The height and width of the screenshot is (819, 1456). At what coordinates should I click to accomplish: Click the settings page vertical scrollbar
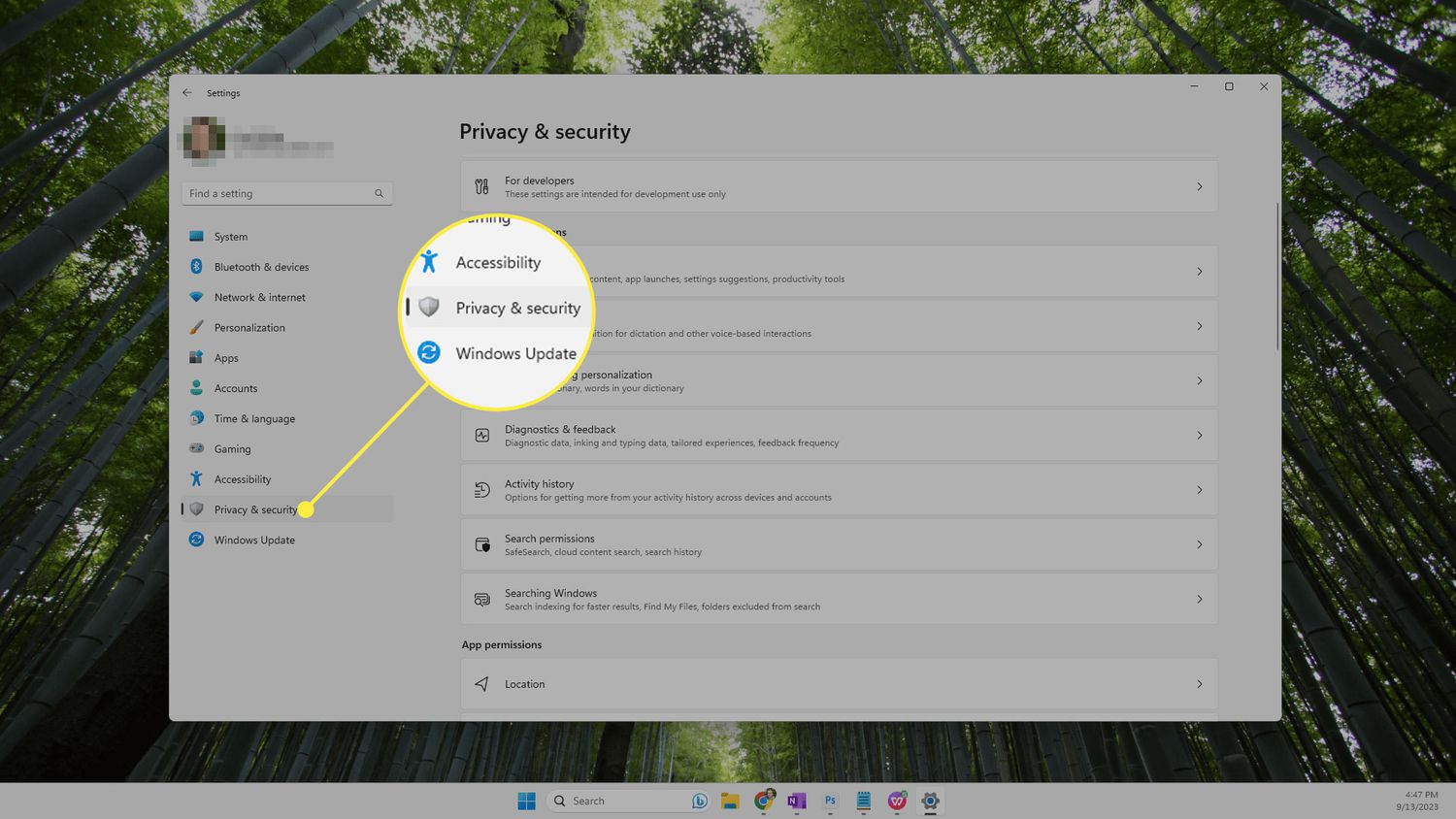point(1277,277)
